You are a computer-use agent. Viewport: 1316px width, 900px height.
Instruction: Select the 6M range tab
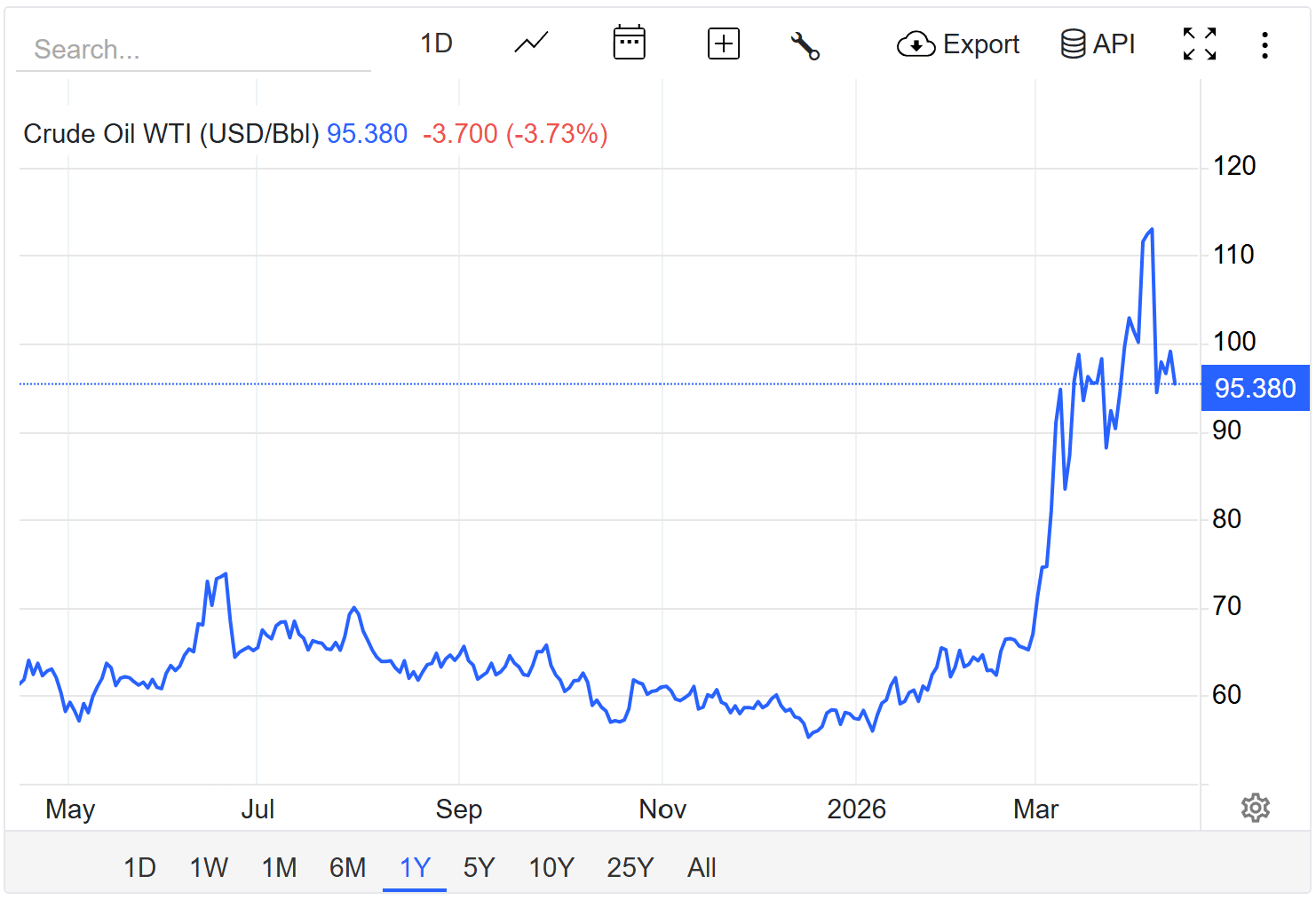coord(347,867)
